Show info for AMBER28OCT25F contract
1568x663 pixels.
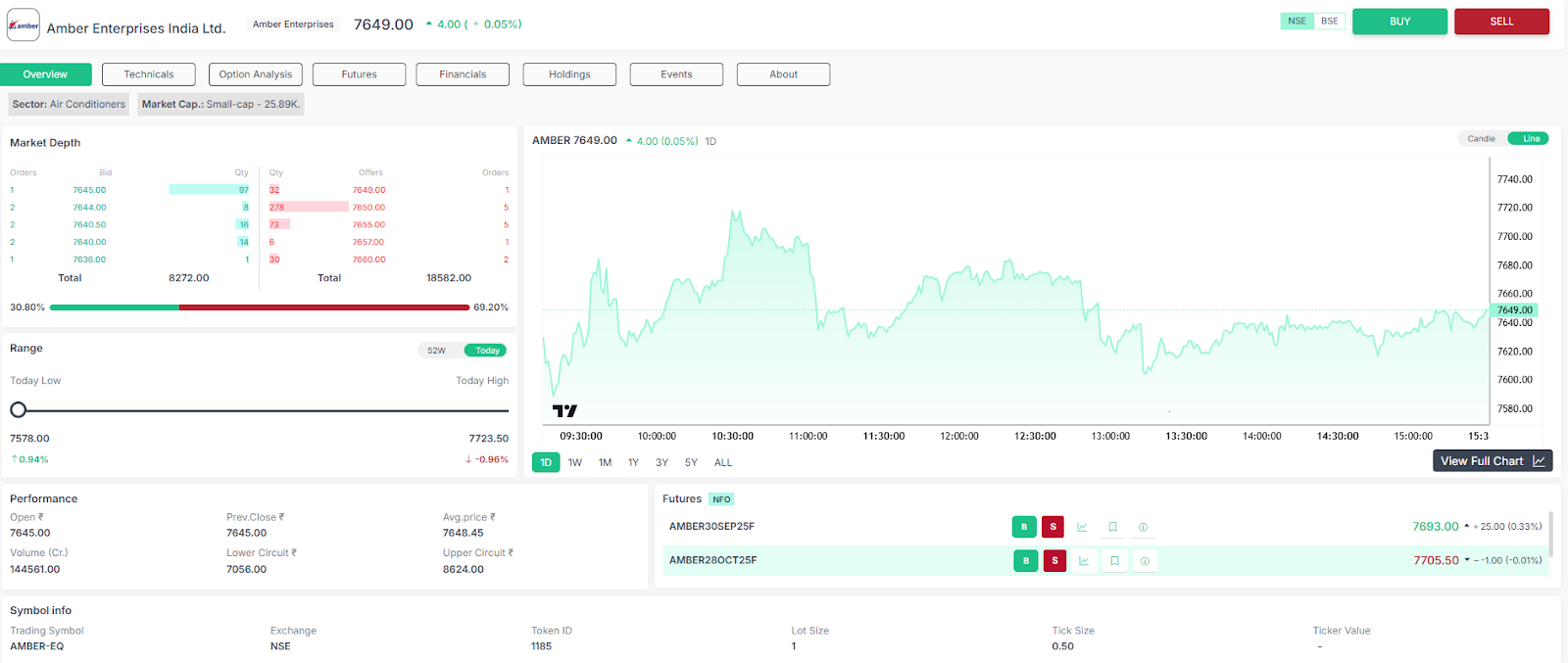(x=1145, y=561)
